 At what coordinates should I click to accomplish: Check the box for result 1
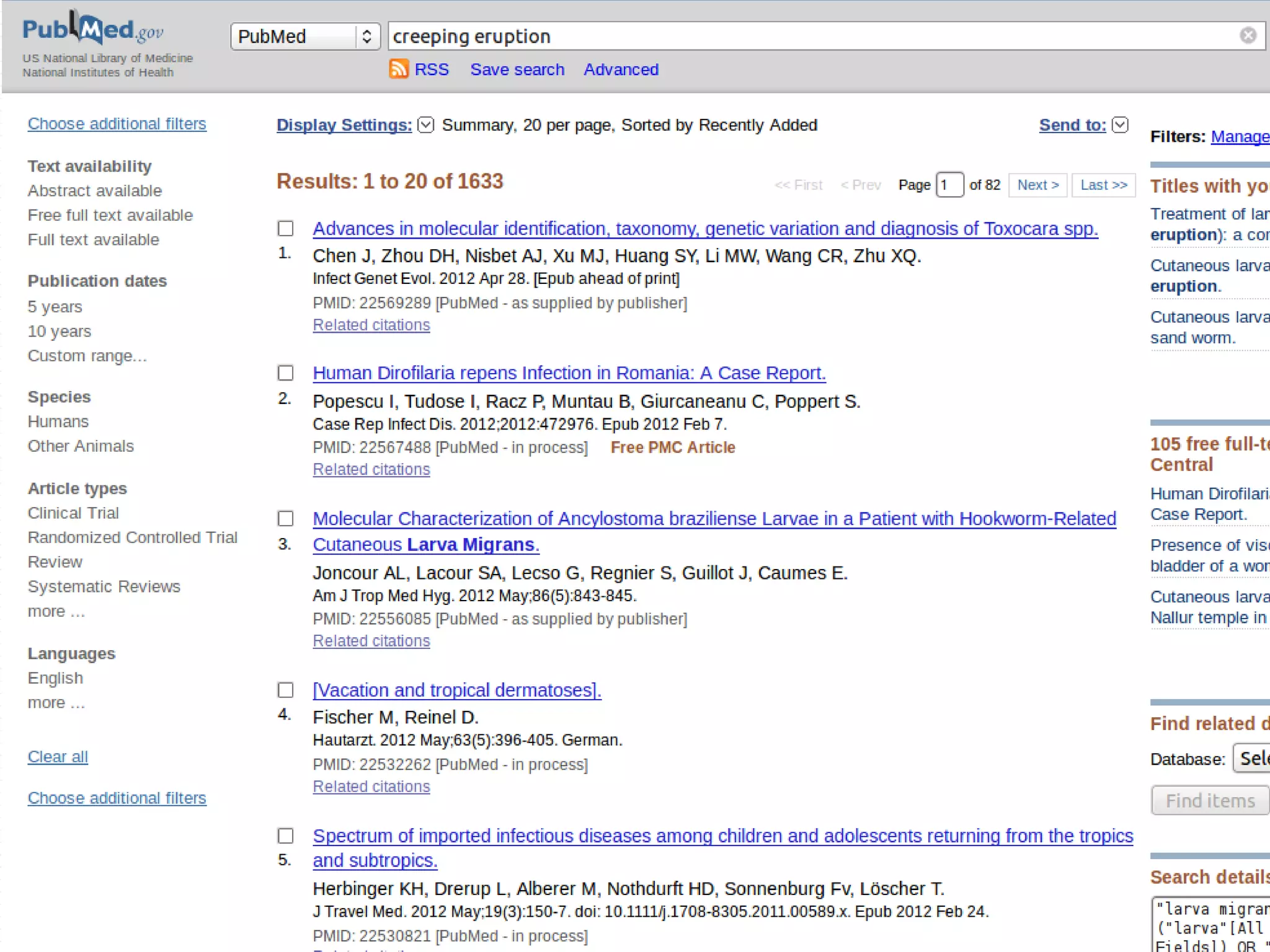point(285,229)
